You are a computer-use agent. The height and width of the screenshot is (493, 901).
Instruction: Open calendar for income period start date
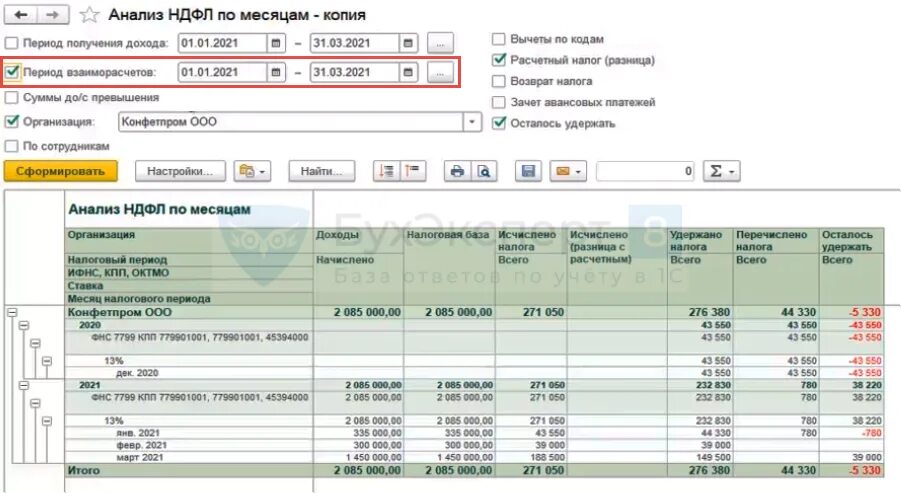tap(276, 43)
